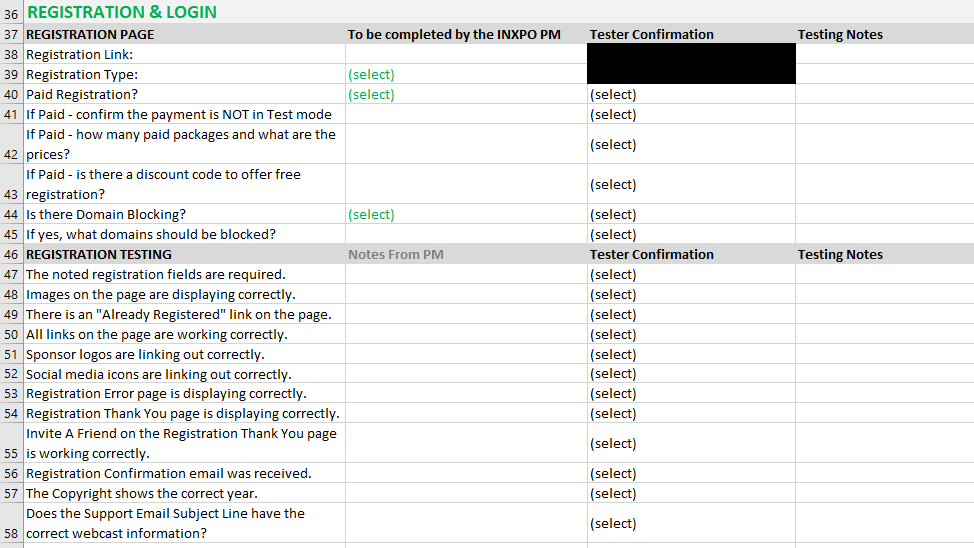Choose tester confirmation for discount code row
974x548 pixels.
click(x=613, y=185)
